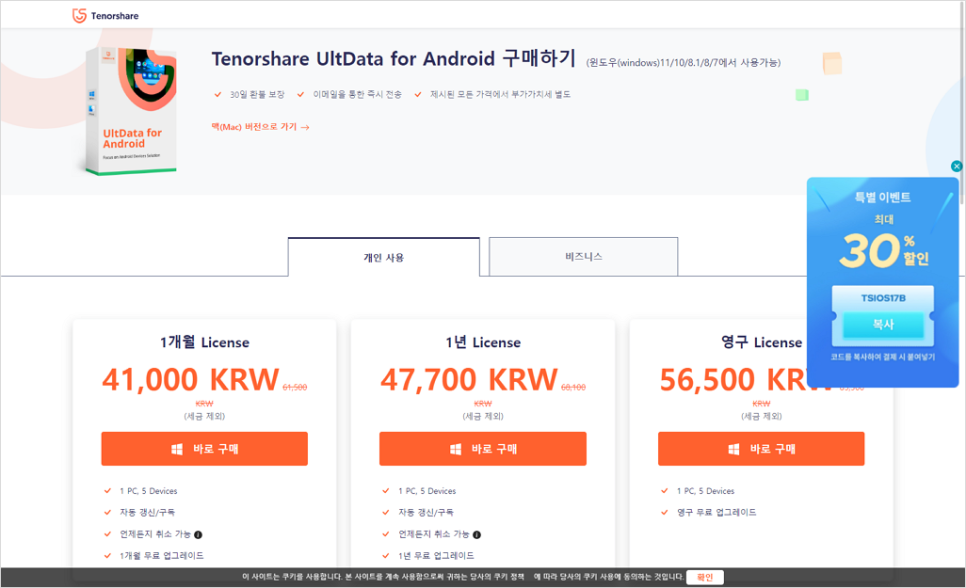
Task: Click the 1년 License heading
Action: 483,342
